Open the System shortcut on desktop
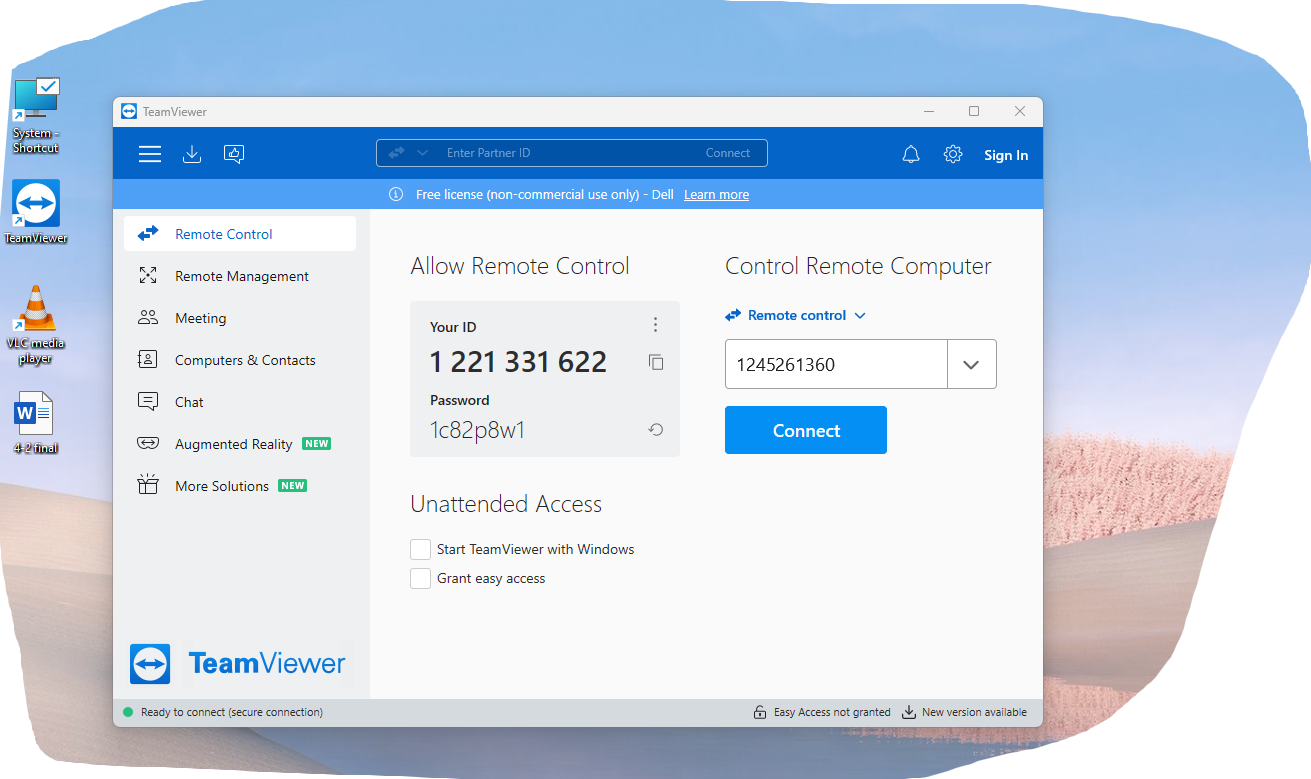This screenshot has width=1311, height=779. pyautogui.click(x=36, y=116)
